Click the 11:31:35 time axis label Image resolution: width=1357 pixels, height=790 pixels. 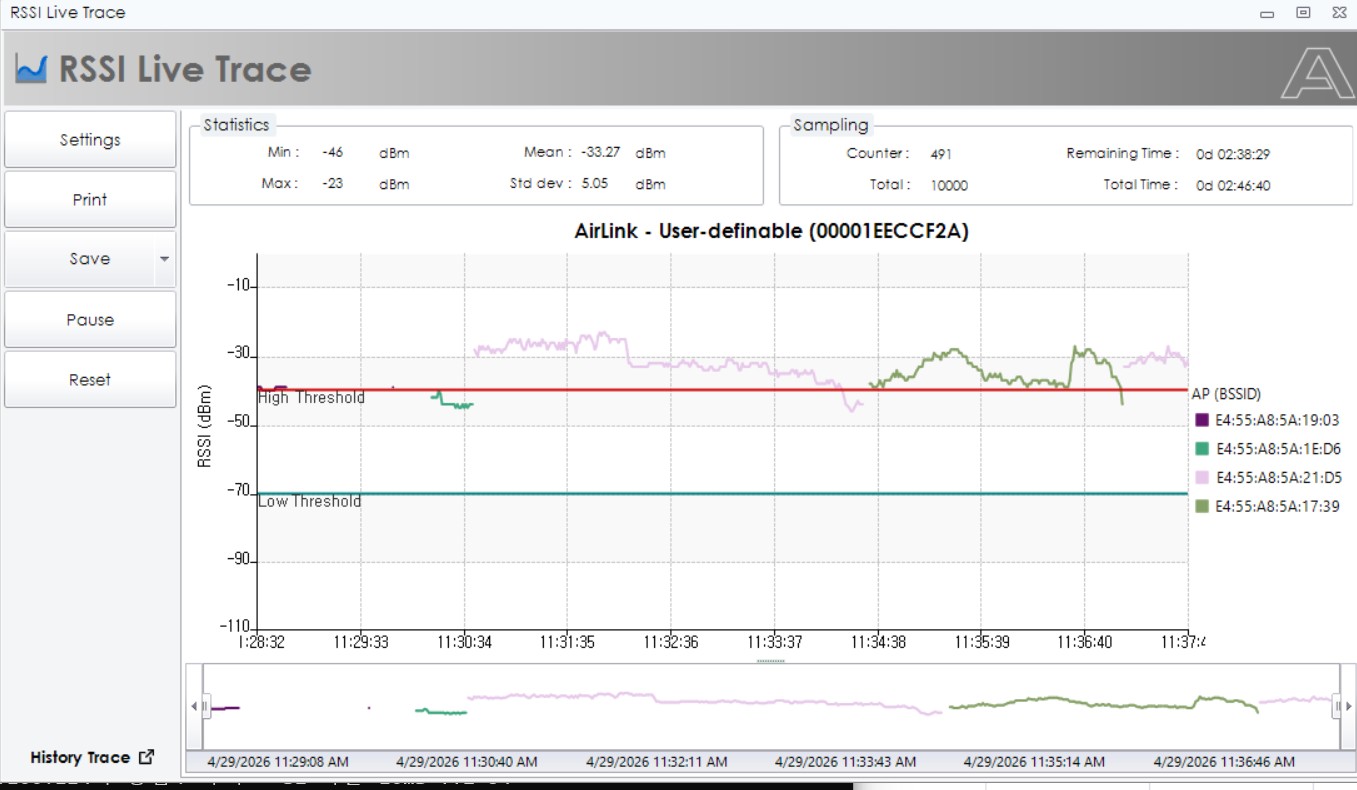tap(566, 642)
